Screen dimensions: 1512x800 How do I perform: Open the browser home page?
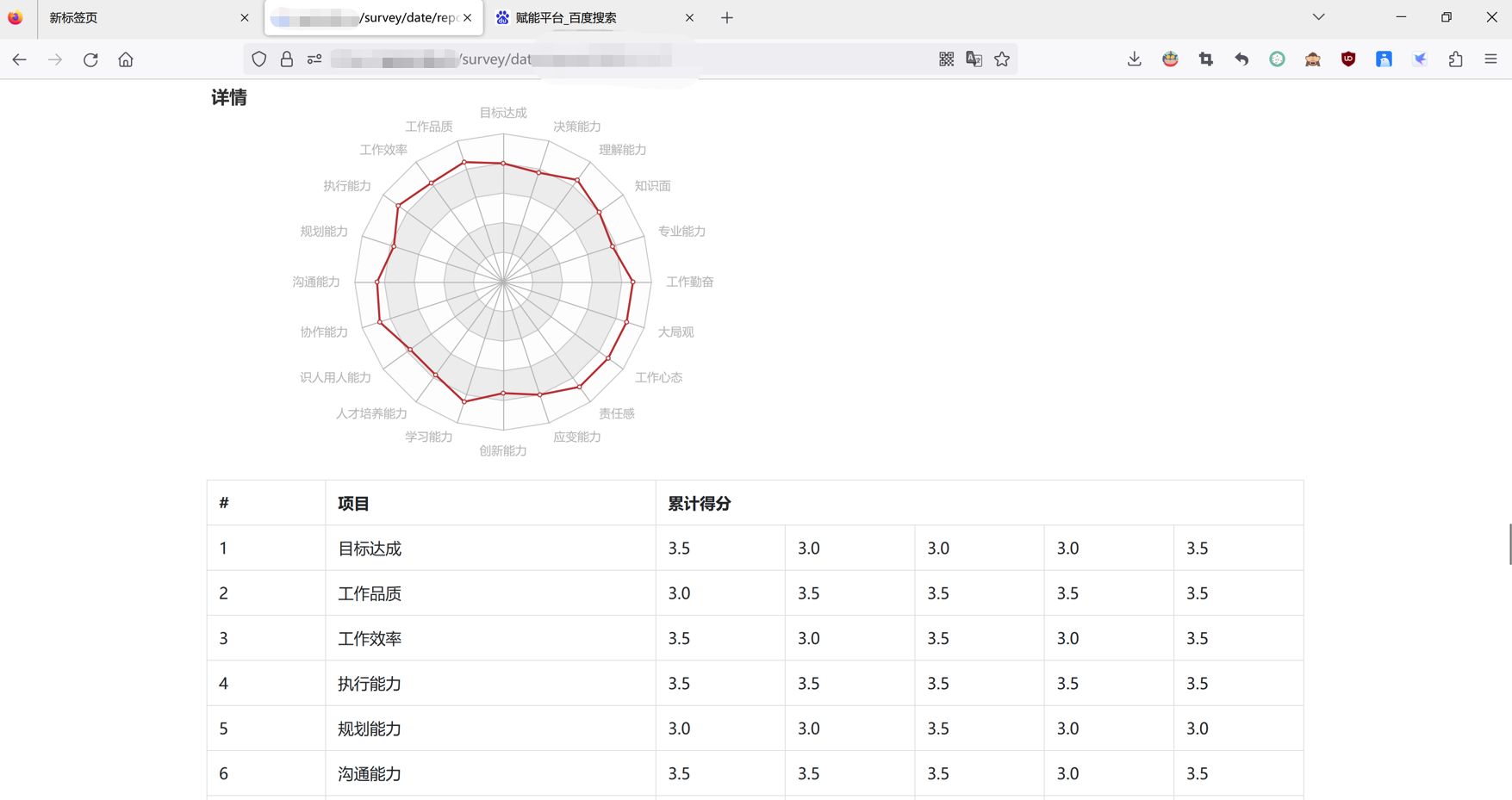point(126,59)
